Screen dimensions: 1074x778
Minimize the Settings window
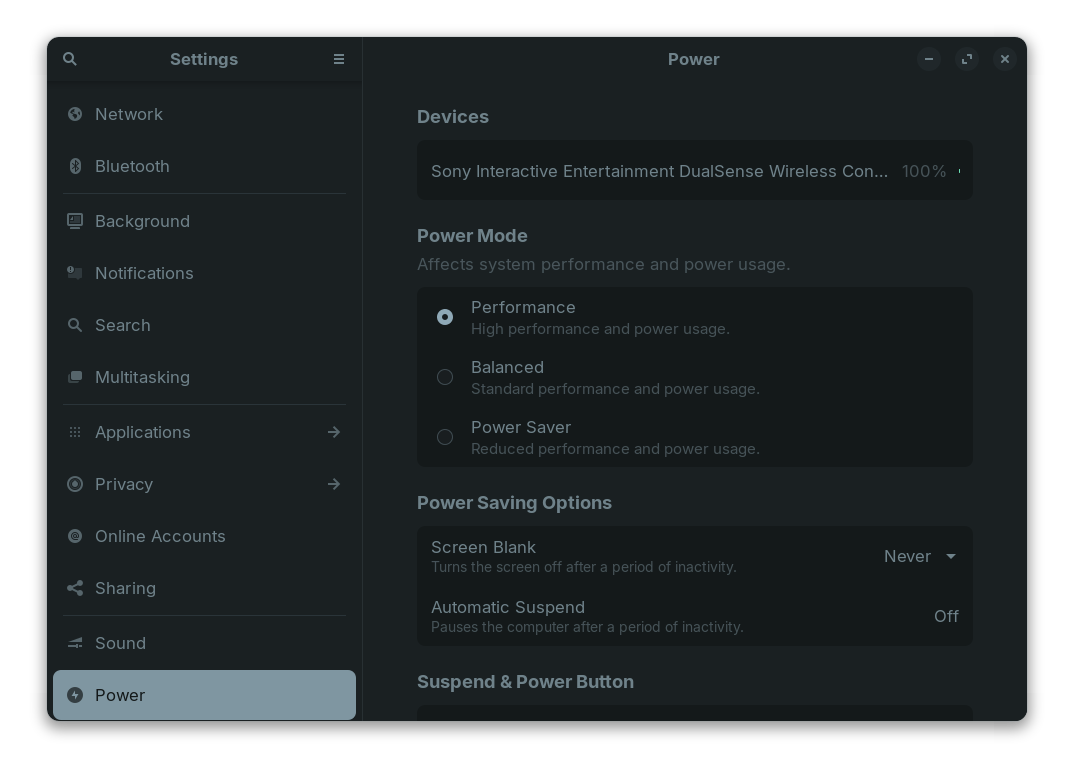click(929, 59)
